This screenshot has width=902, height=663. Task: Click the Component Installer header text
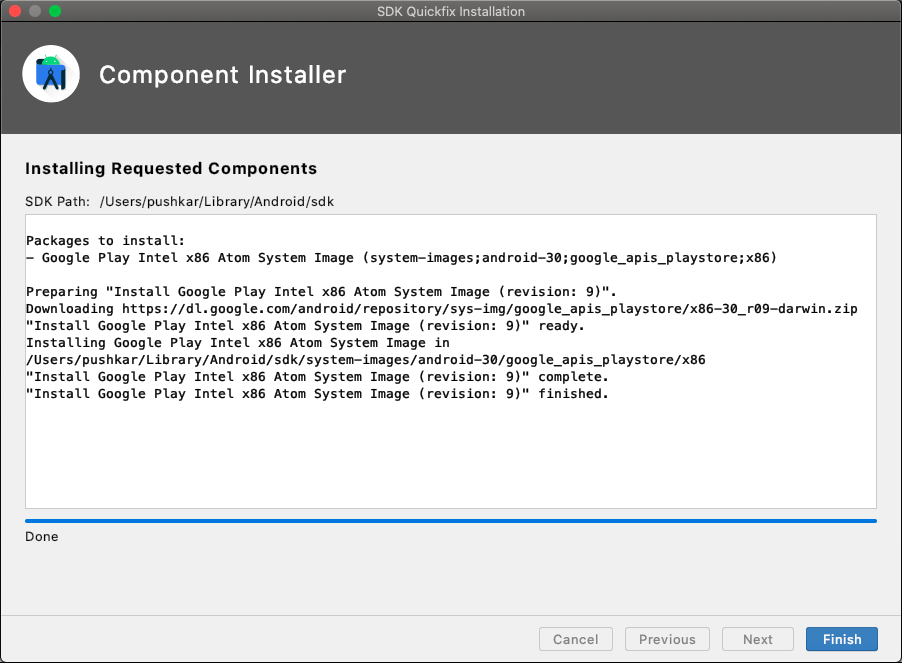pos(223,75)
